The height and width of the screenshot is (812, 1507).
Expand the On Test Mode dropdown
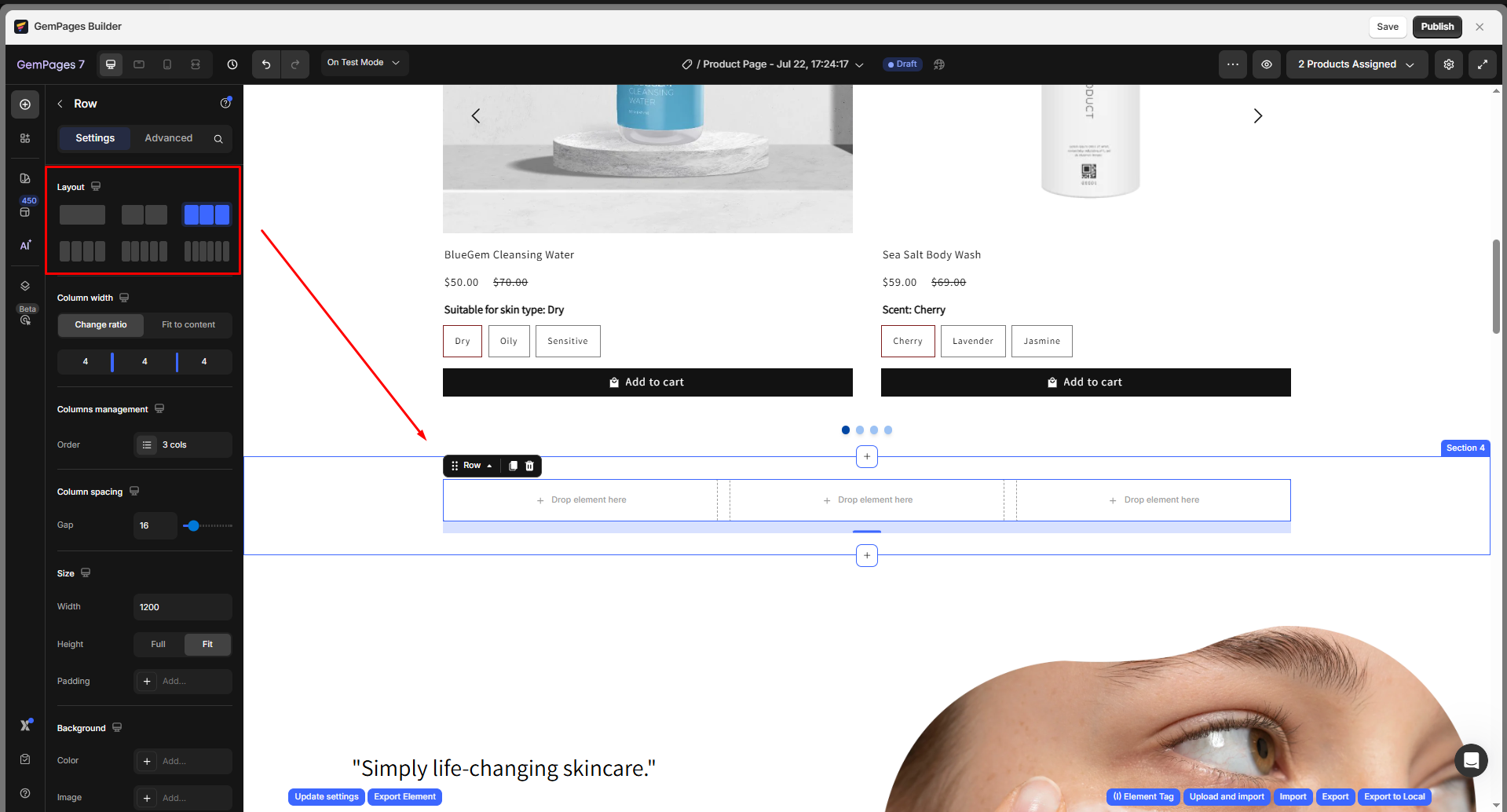click(364, 63)
